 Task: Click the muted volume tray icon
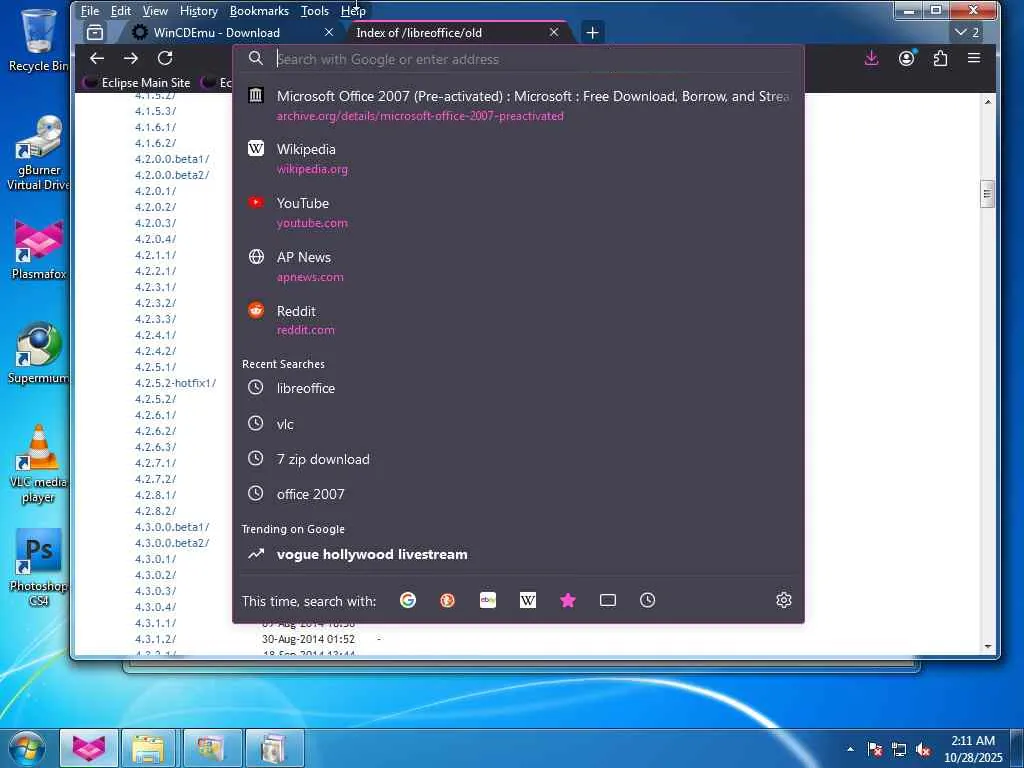(x=923, y=750)
